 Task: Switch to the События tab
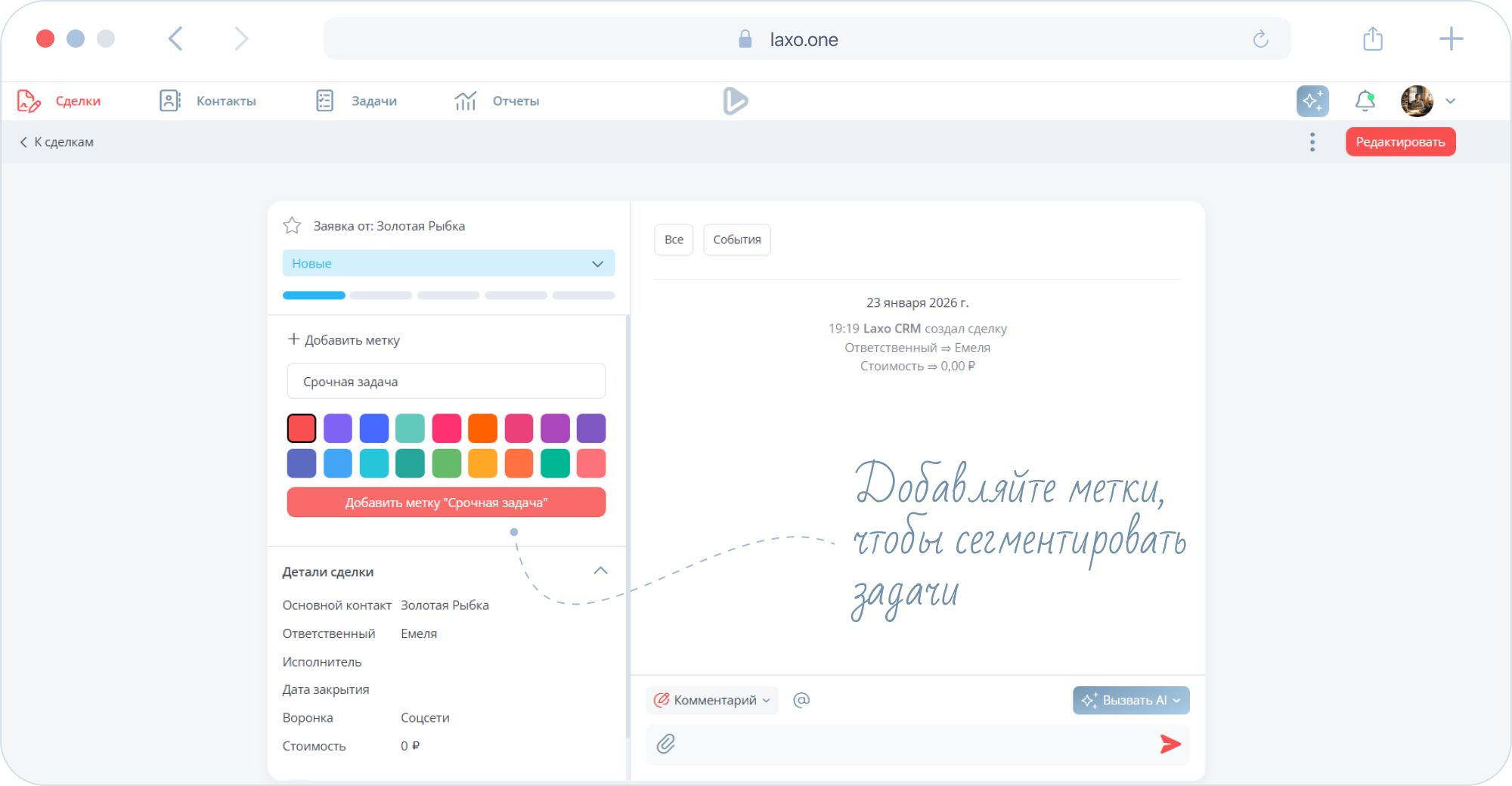coord(736,240)
